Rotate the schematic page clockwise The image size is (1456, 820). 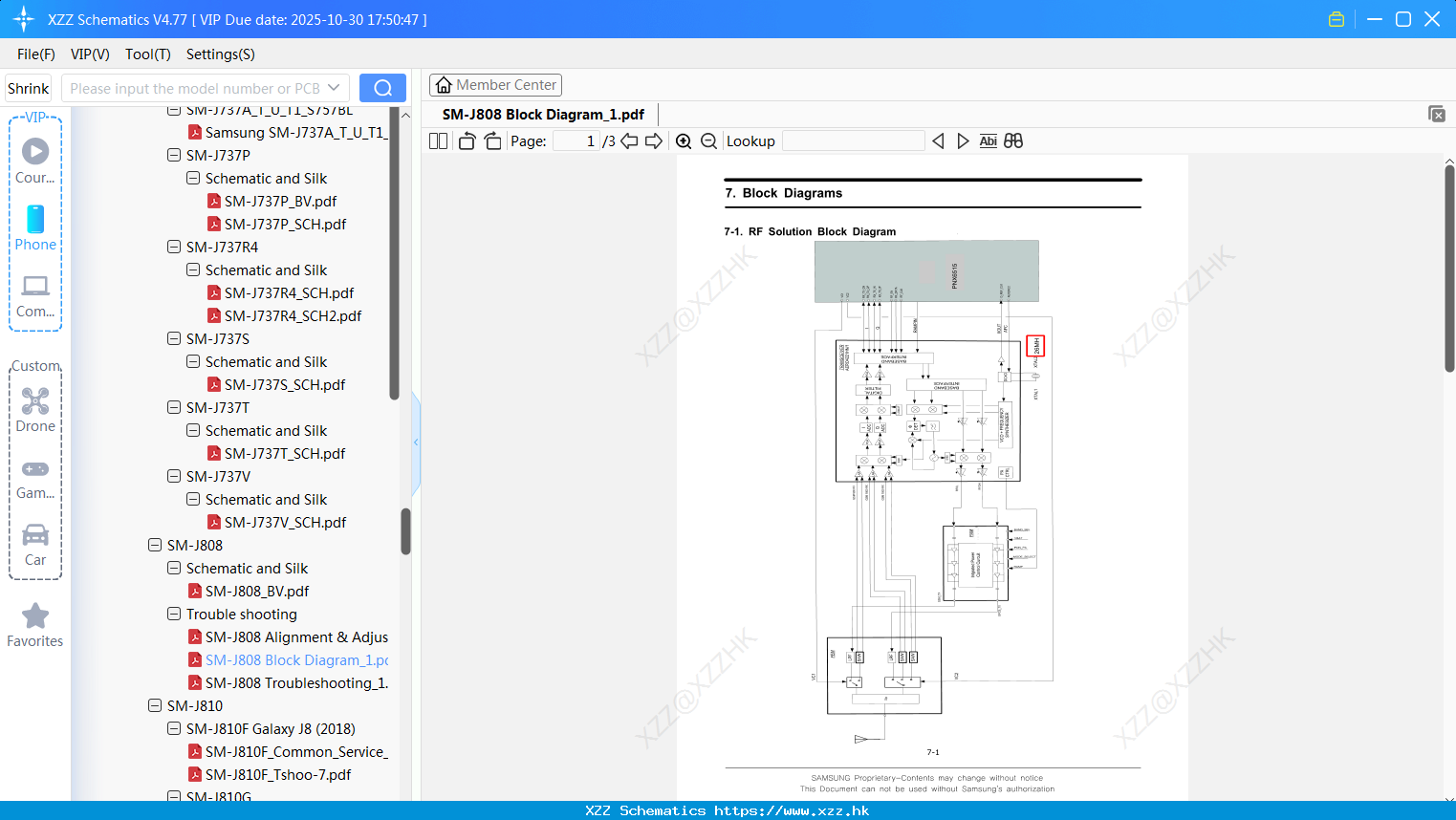(492, 140)
